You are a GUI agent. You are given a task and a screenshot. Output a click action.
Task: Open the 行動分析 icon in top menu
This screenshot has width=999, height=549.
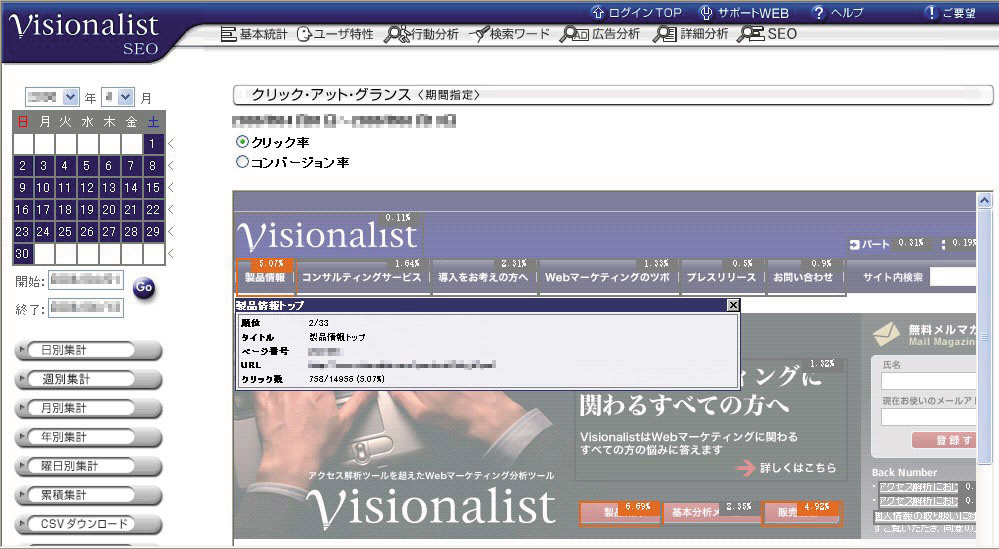coord(397,34)
